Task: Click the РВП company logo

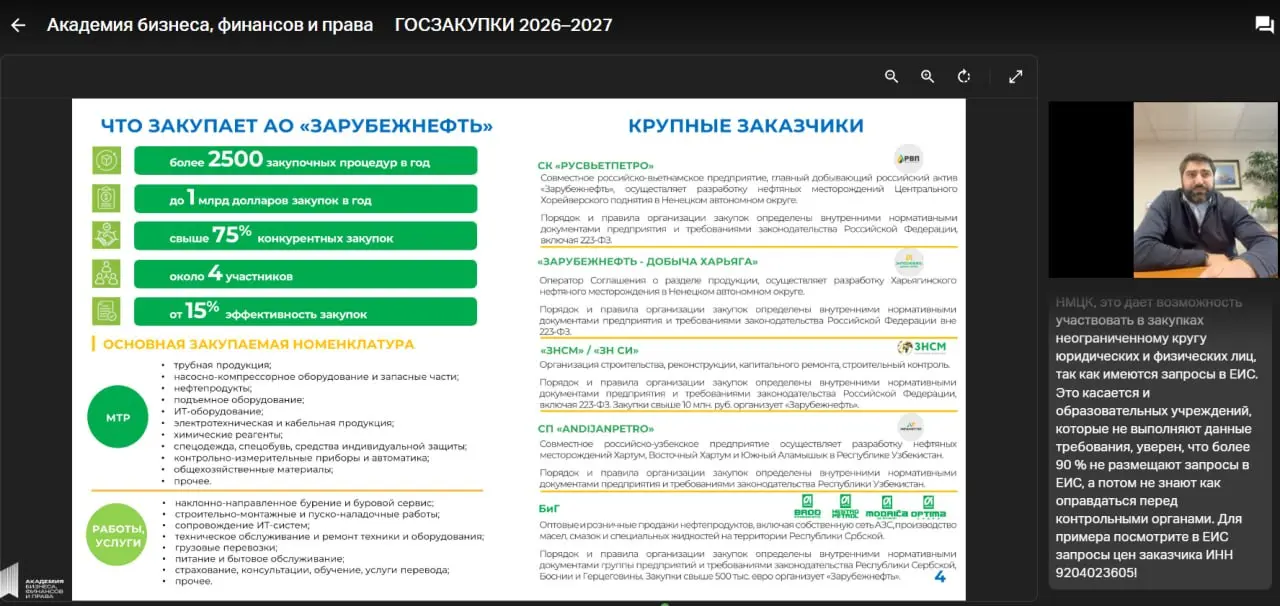Action: 908,158
